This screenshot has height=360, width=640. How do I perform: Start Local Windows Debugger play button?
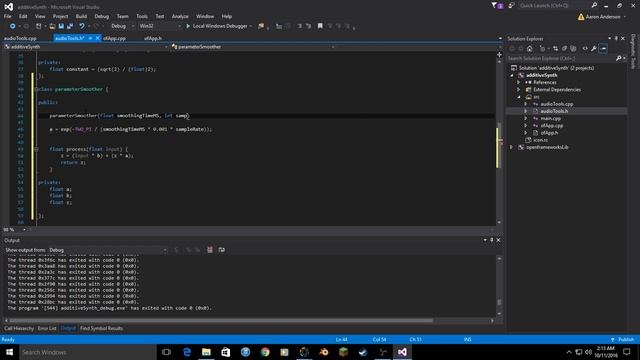pos(188,26)
